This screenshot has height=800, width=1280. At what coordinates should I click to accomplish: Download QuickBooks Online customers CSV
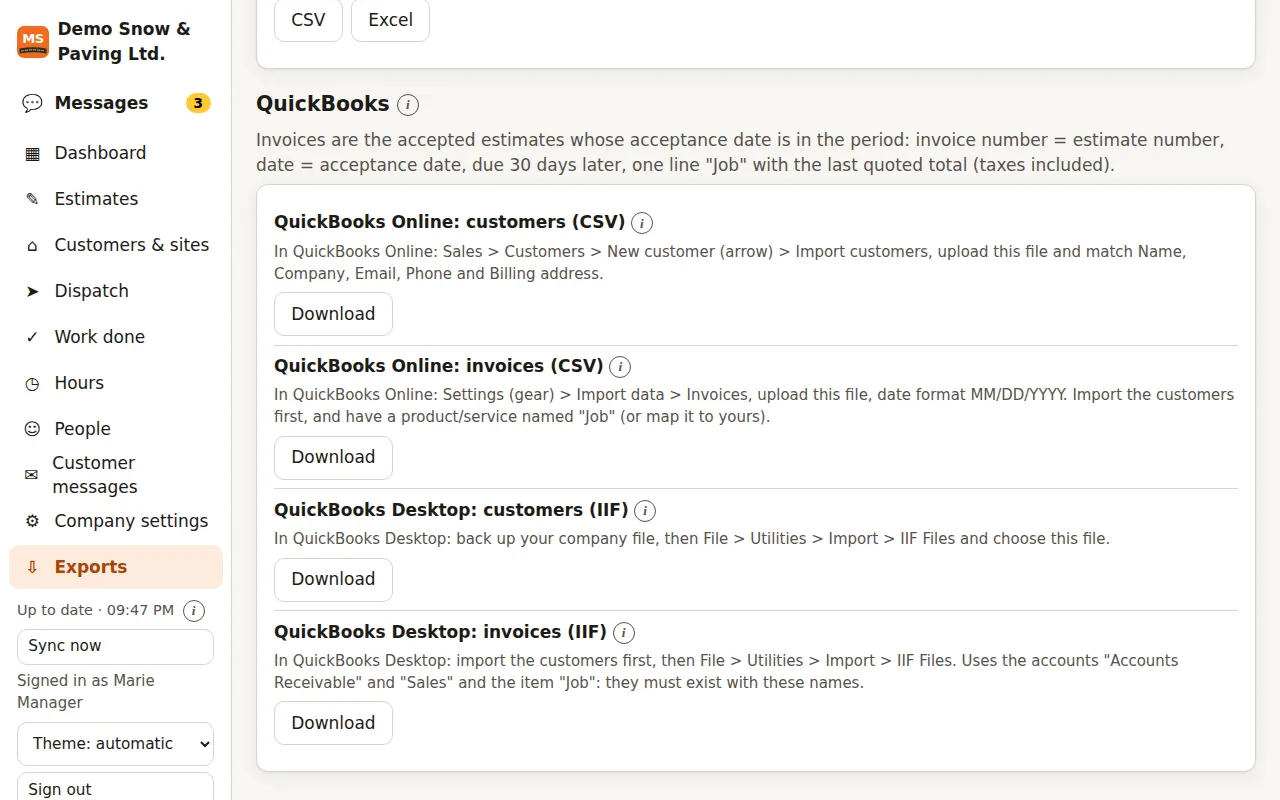click(x=333, y=314)
